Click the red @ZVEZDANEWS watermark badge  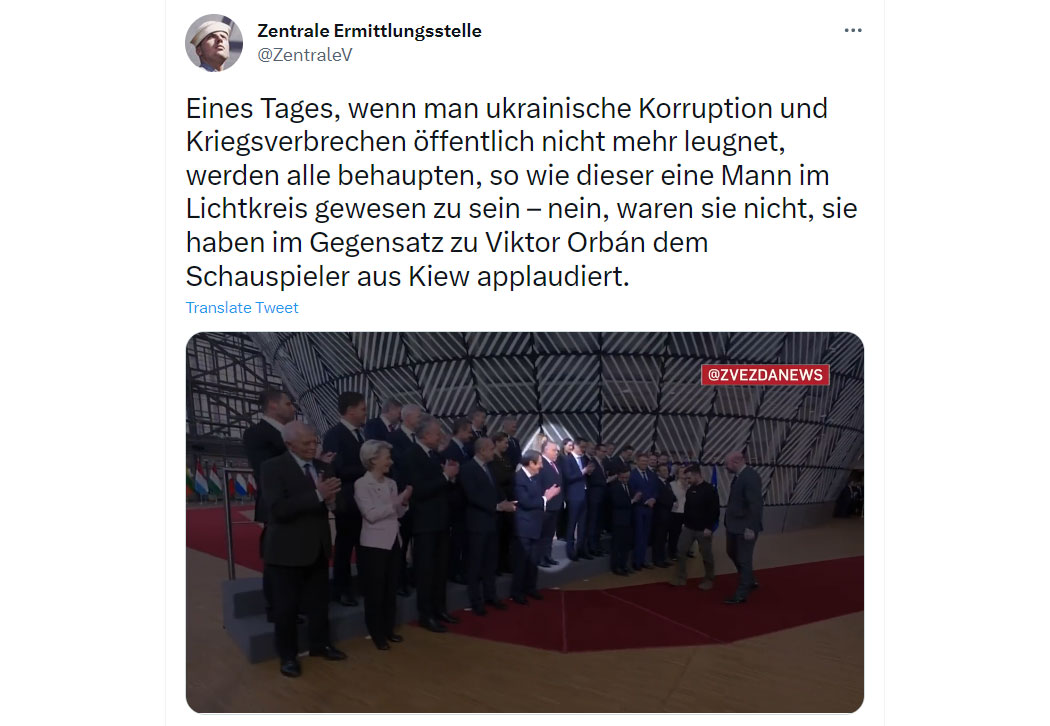pos(765,375)
